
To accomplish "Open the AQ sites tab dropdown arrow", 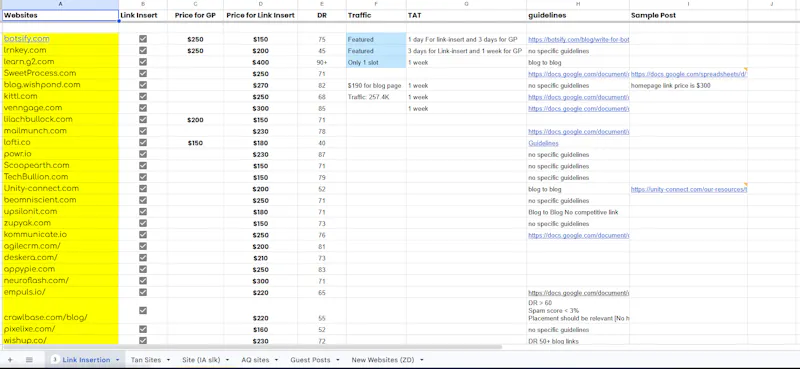I will pos(276,360).
